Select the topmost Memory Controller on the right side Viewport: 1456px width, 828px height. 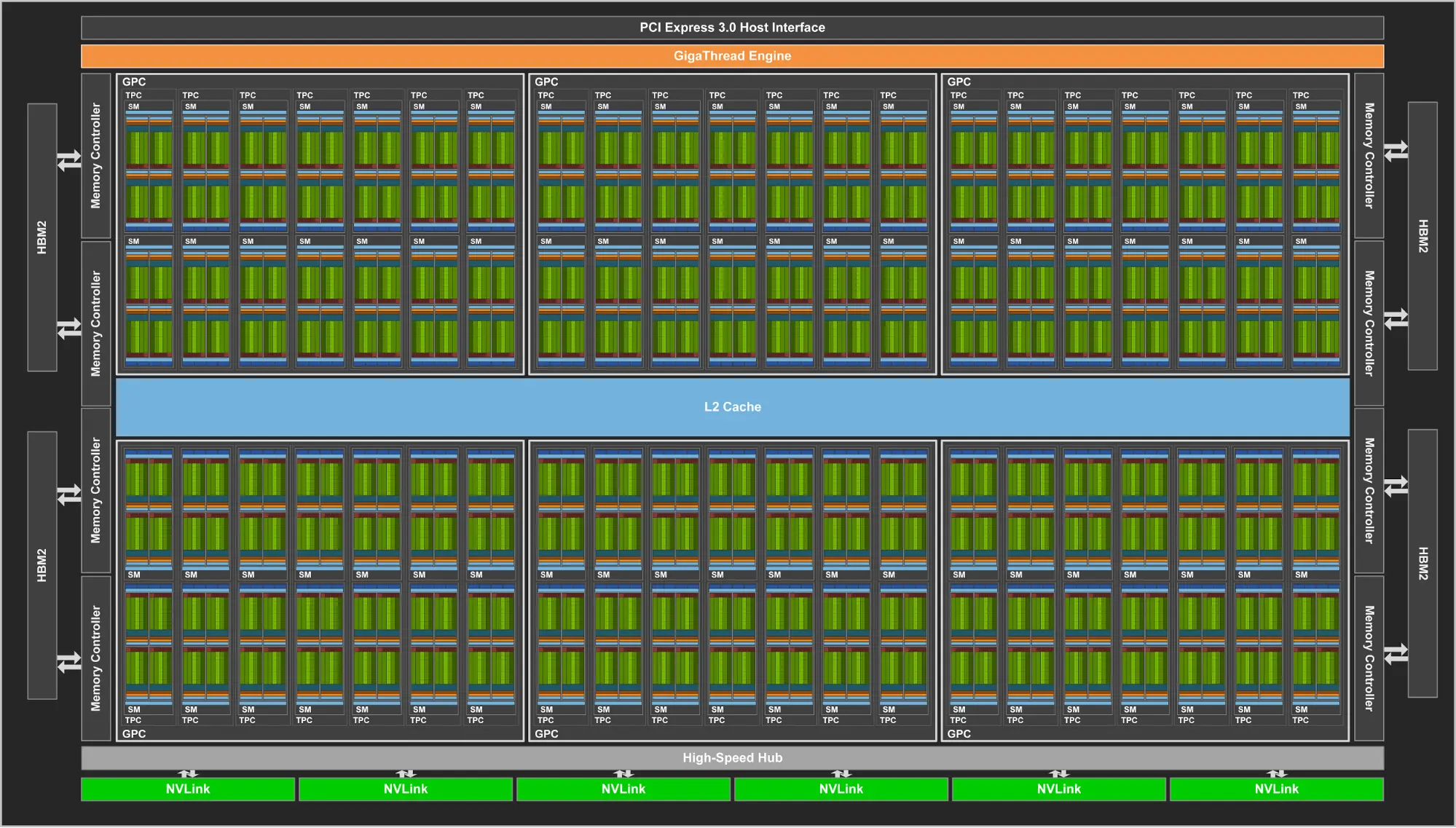(1369, 156)
